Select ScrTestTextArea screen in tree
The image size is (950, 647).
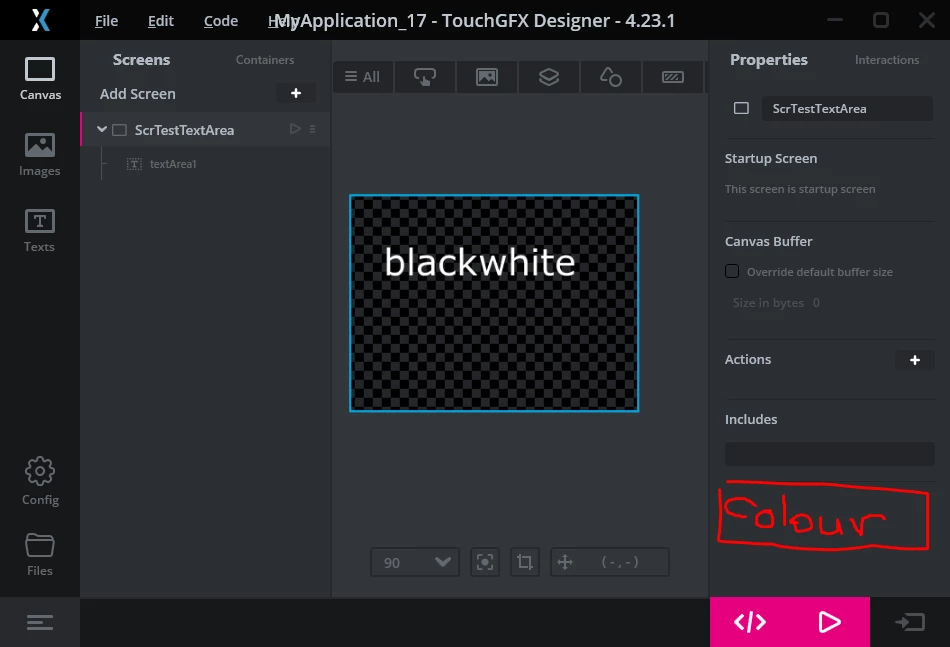point(205,130)
